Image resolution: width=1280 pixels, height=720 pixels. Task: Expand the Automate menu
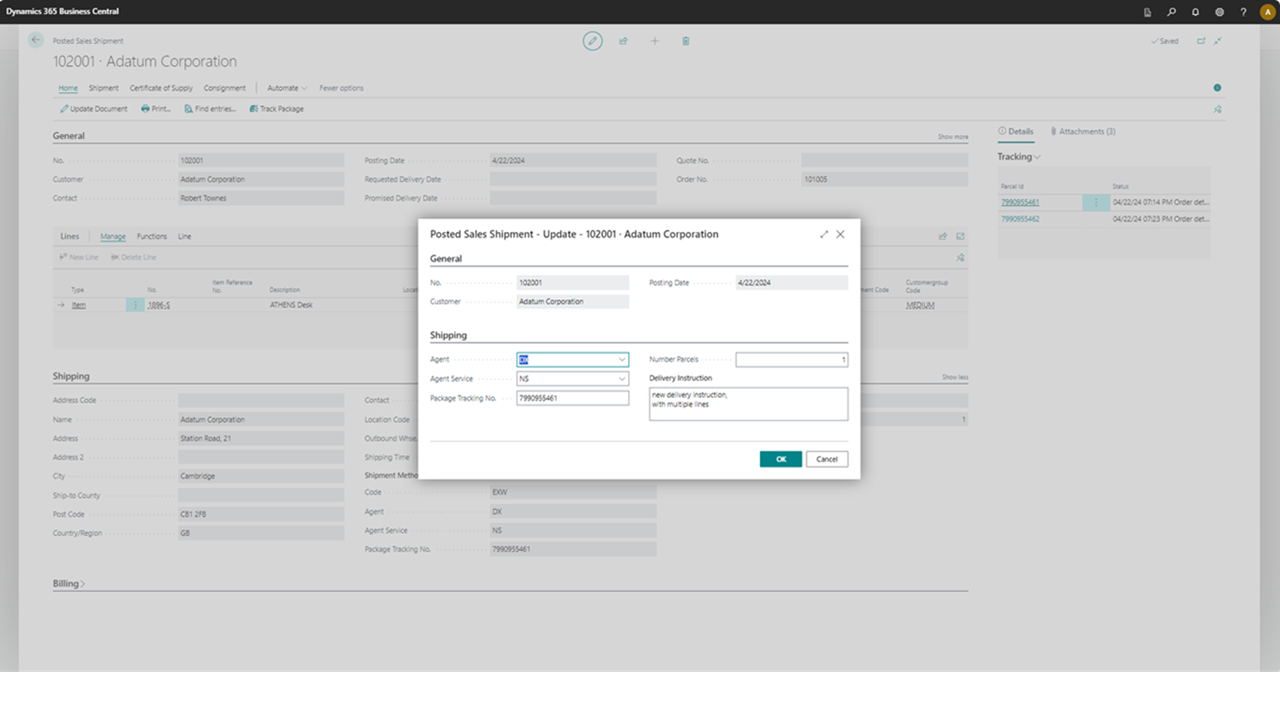point(287,88)
